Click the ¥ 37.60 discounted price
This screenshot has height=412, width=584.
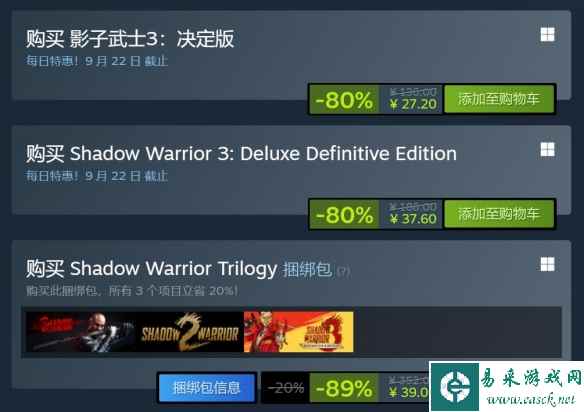[x=413, y=219]
